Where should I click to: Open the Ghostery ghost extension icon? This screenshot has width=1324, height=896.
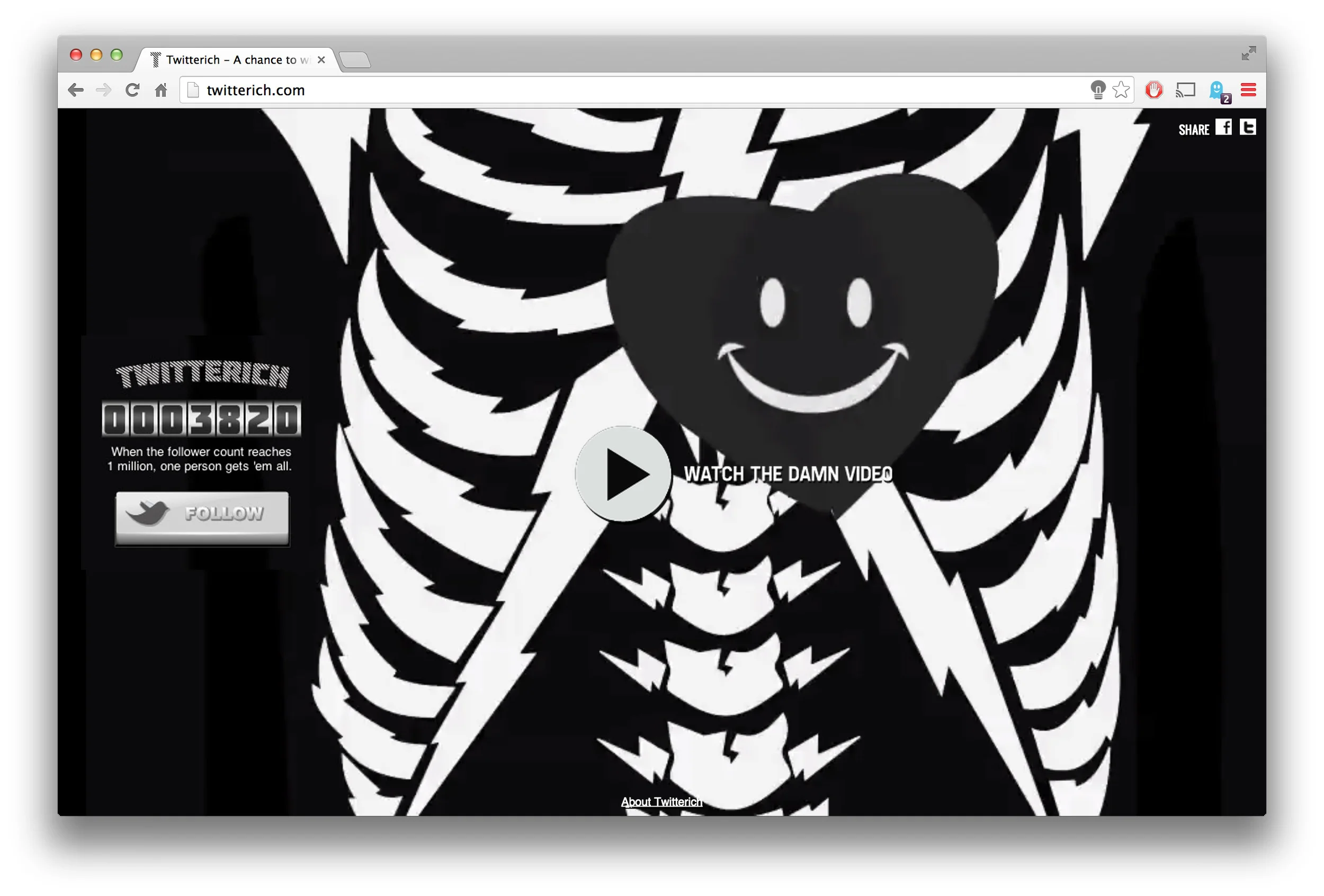tap(1218, 90)
